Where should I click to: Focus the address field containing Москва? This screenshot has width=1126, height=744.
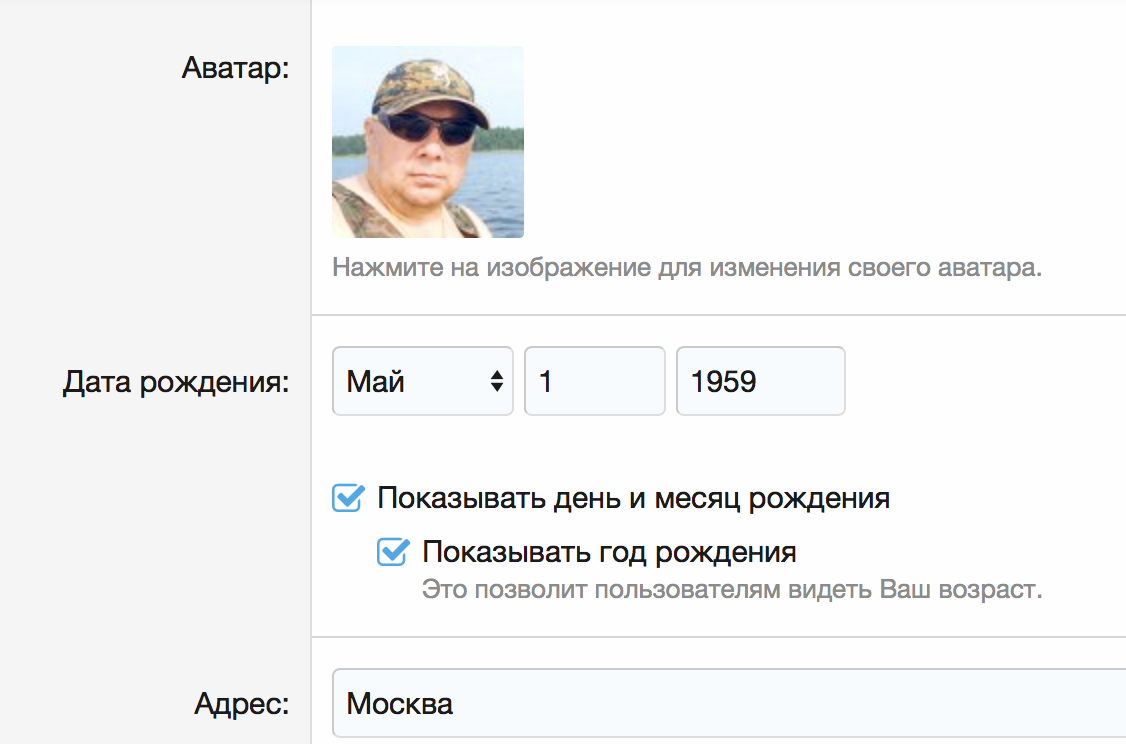[700, 704]
